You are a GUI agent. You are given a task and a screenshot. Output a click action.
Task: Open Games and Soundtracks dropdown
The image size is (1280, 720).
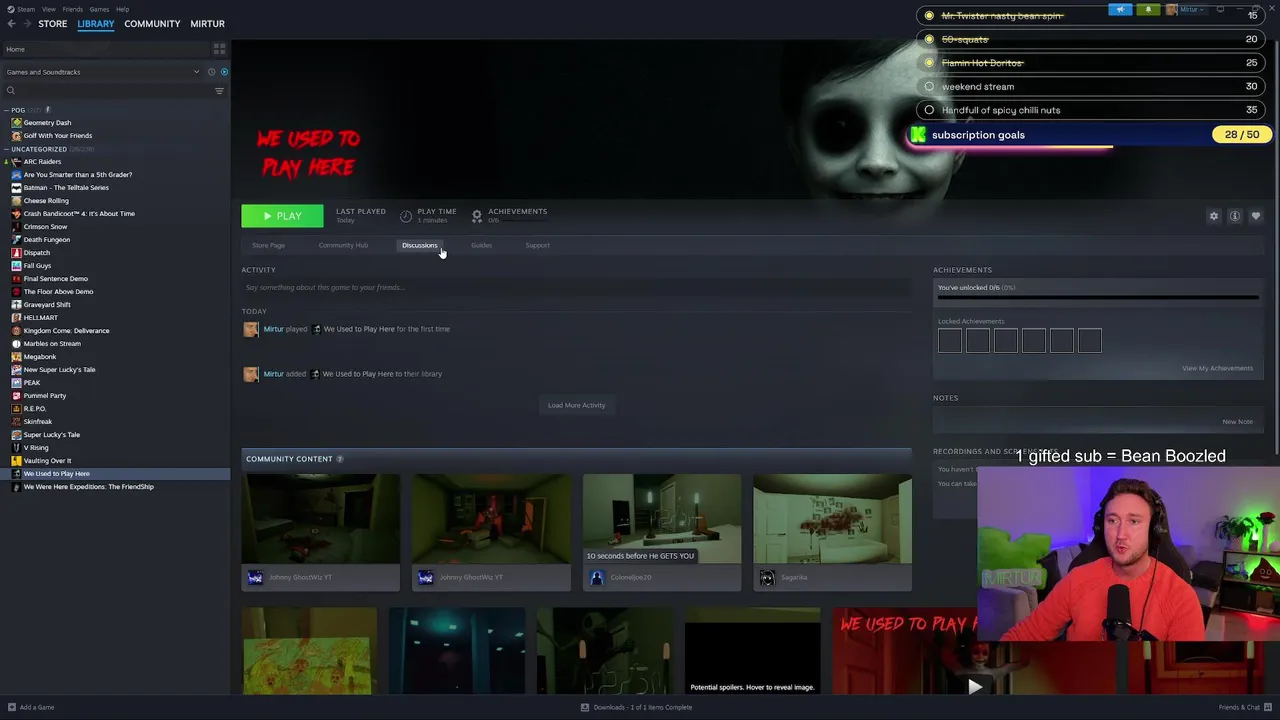pos(103,72)
